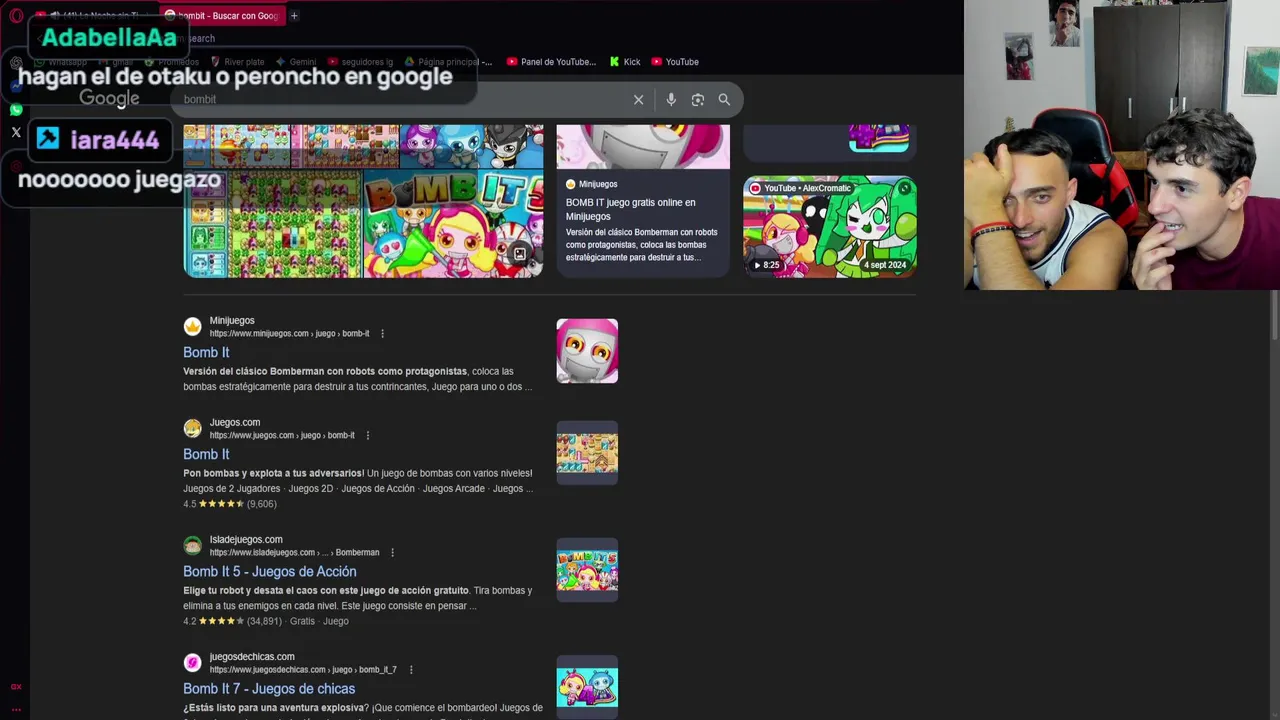Image resolution: width=1280 pixels, height=720 pixels.
Task: Click the Minijuegos crown favicon
Action: (x=192, y=327)
